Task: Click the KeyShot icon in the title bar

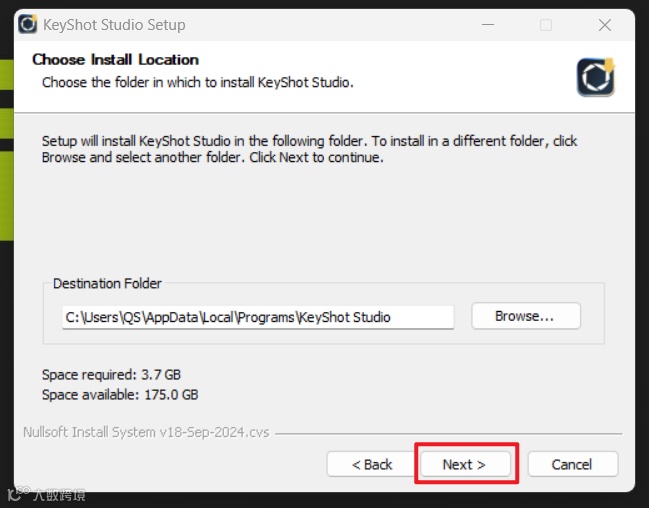Action: [x=27, y=24]
